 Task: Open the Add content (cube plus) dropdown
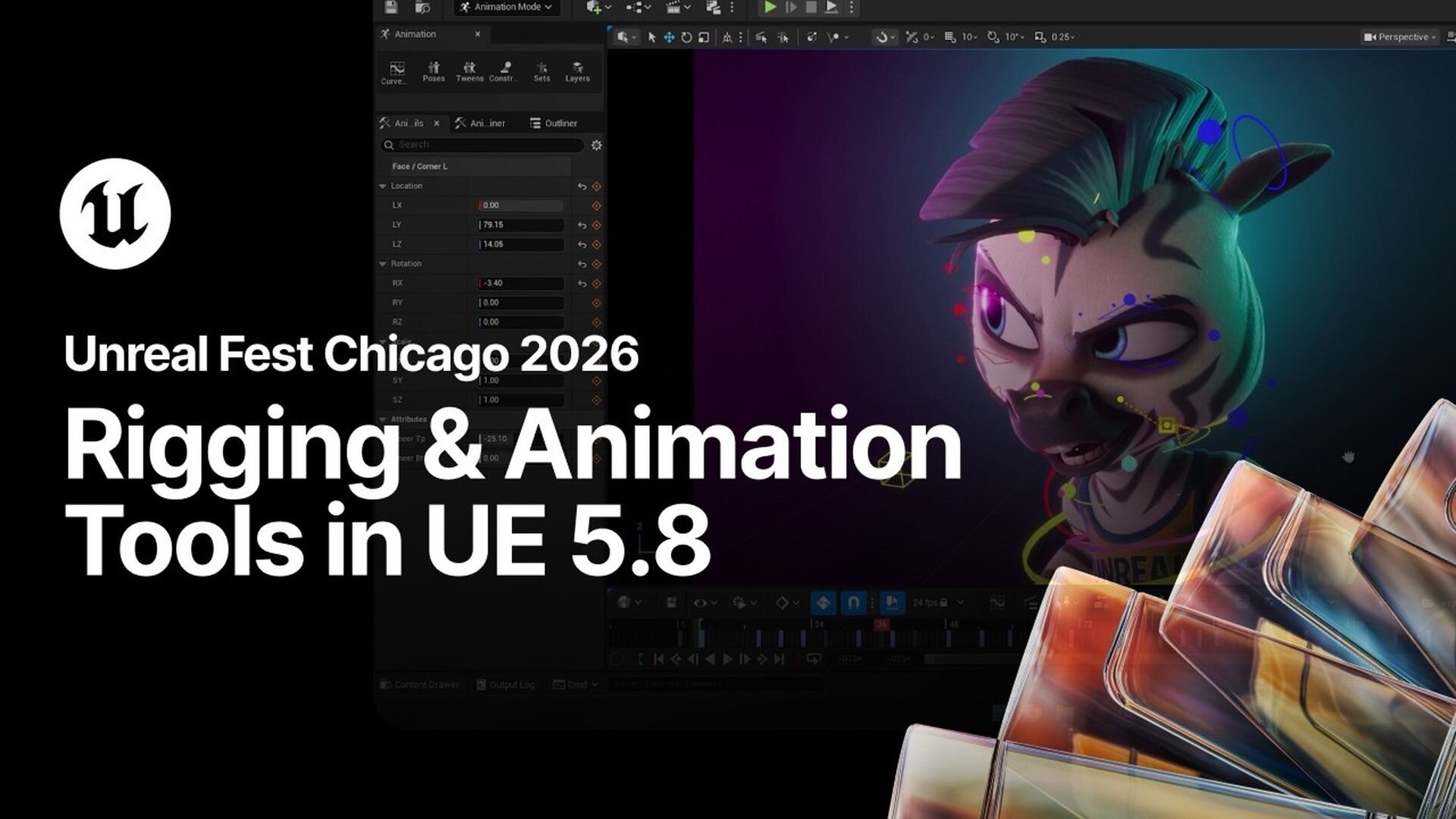[599, 7]
